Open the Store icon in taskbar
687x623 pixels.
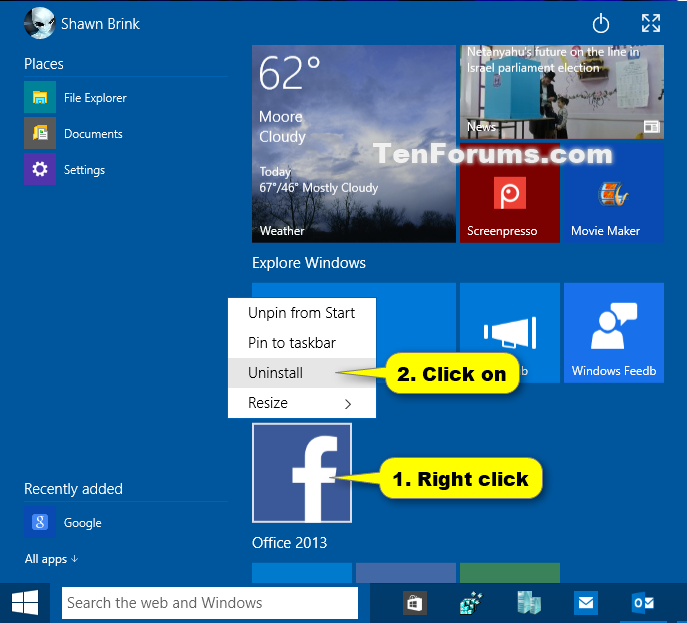click(414, 603)
